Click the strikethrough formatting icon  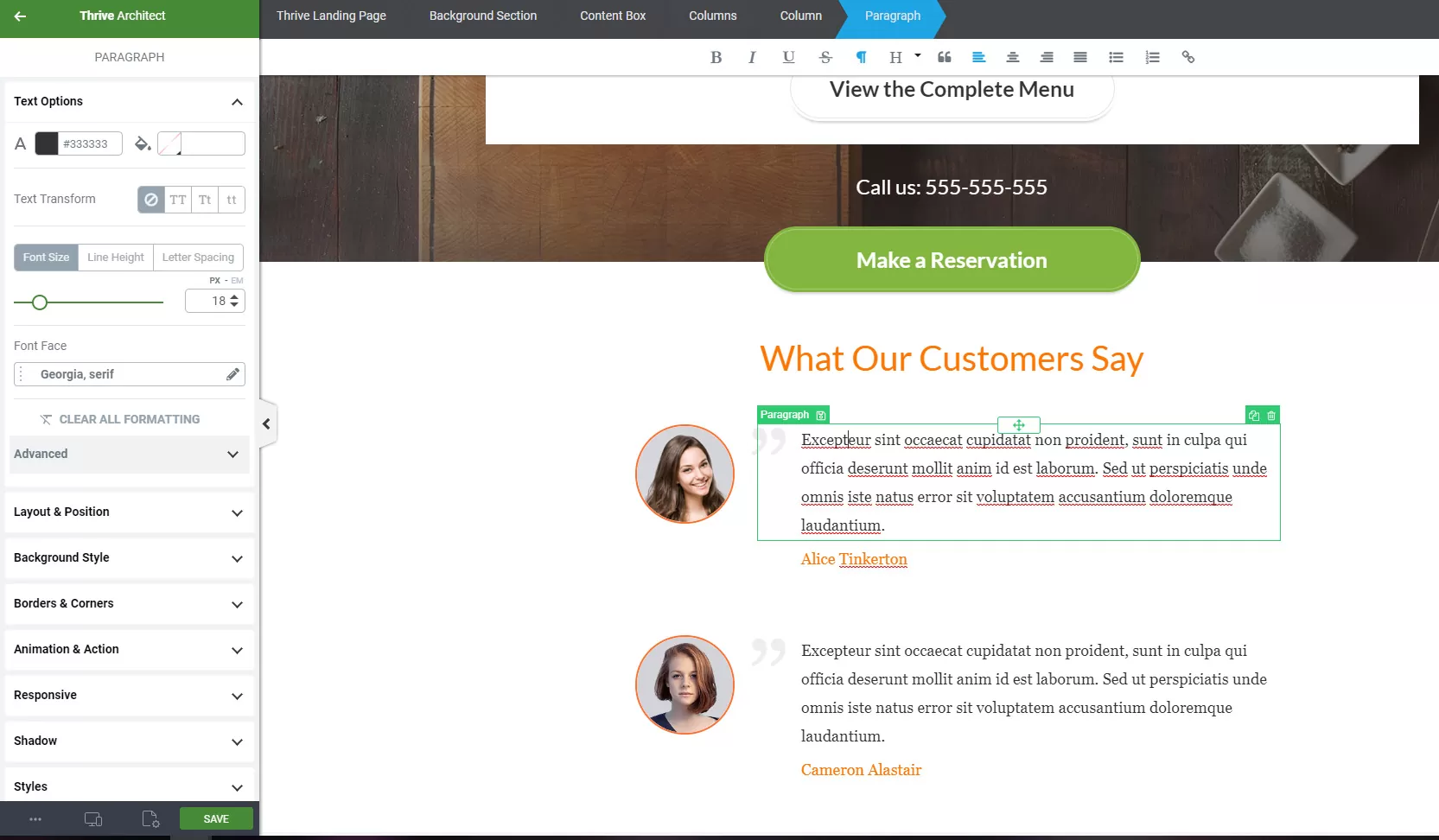click(825, 57)
